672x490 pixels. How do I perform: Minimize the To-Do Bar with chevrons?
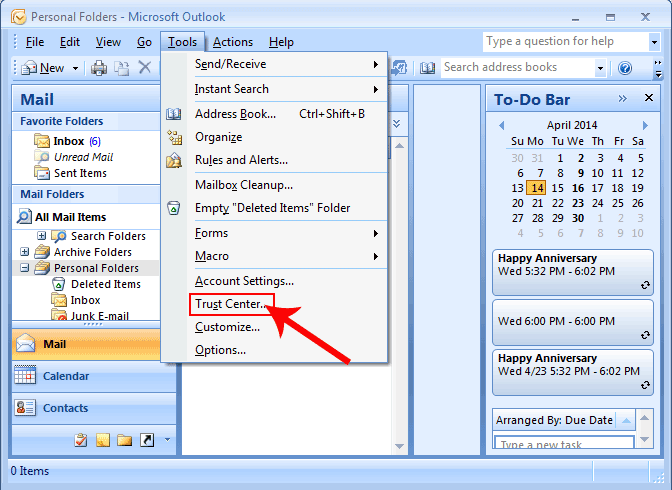622,99
